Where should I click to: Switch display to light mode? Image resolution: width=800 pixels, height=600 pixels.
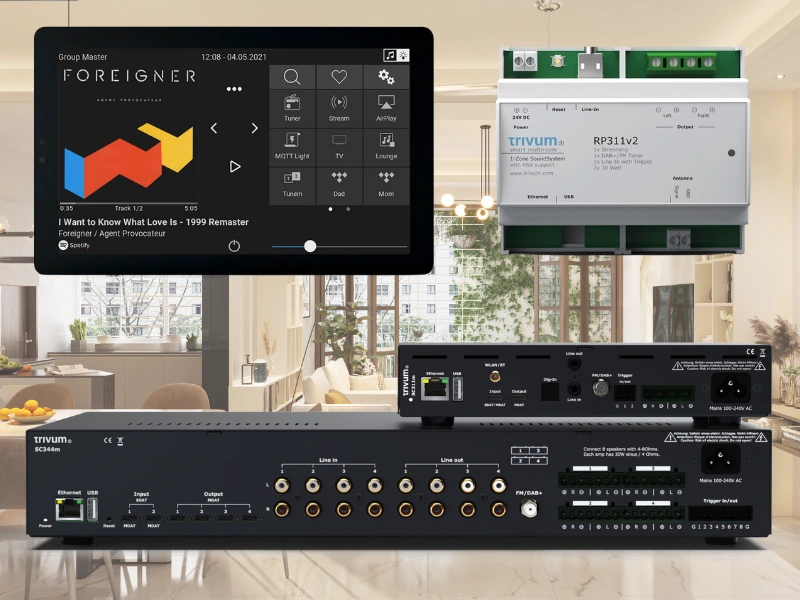tap(404, 54)
